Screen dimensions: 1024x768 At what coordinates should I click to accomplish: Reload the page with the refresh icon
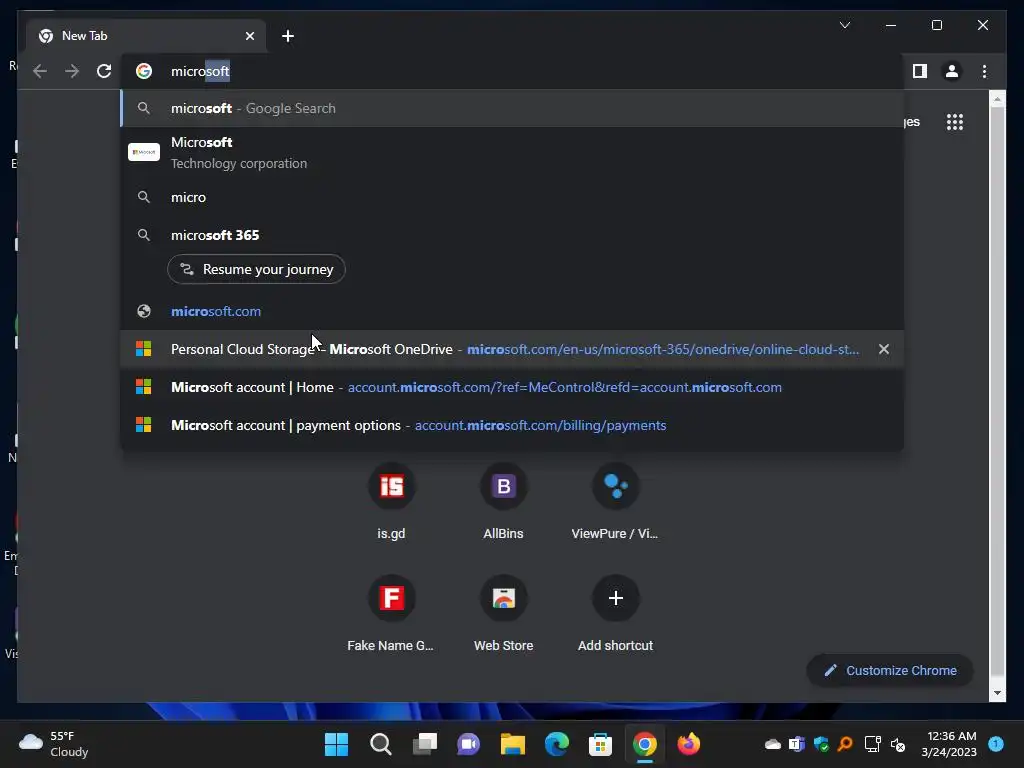pyautogui.click(x=104, y=71)
